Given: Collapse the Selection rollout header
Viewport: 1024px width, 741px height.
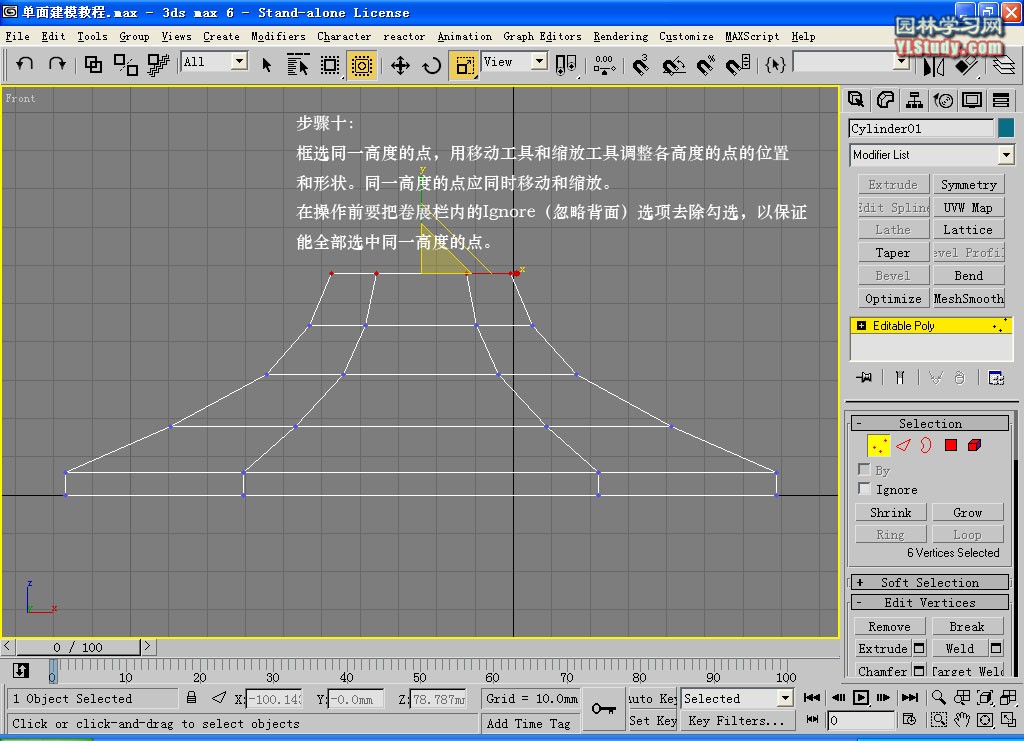Looking at the screenshot, I should [x=930, y=423].
